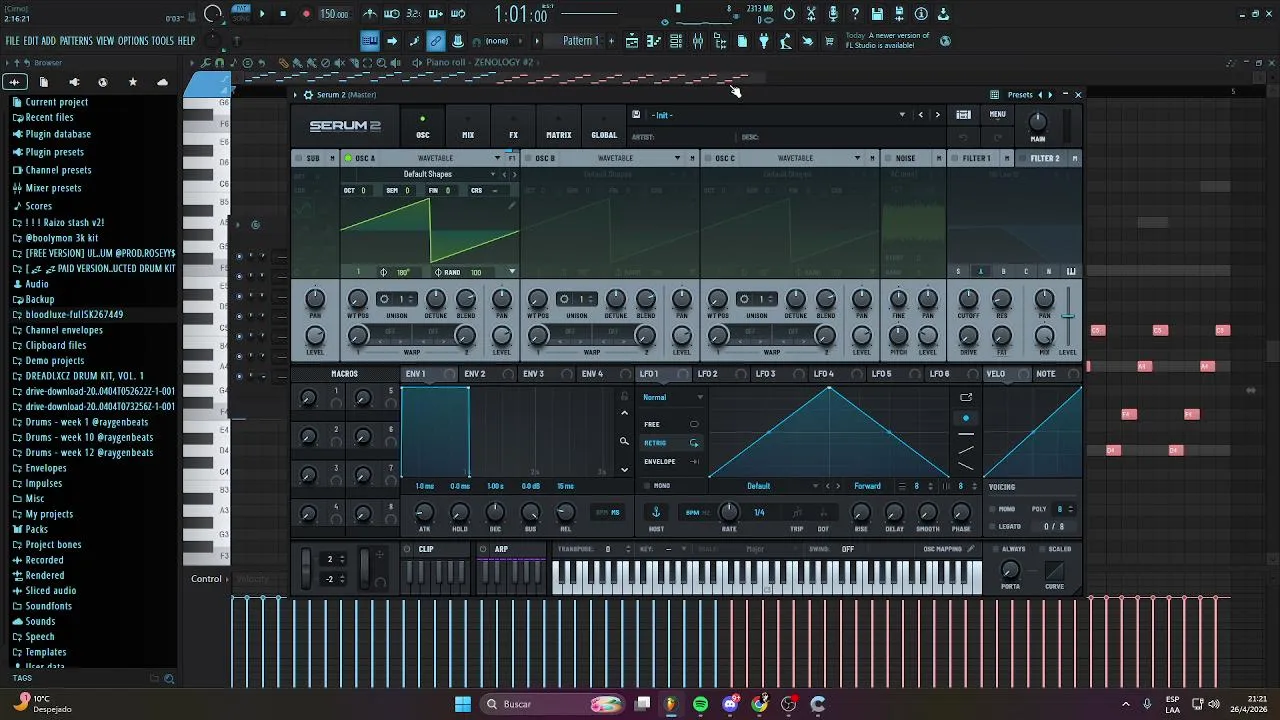The height and width of the screenshot is (720, 1280).
Task: Open the plugin picker plug icon
Action: [764, 41]
